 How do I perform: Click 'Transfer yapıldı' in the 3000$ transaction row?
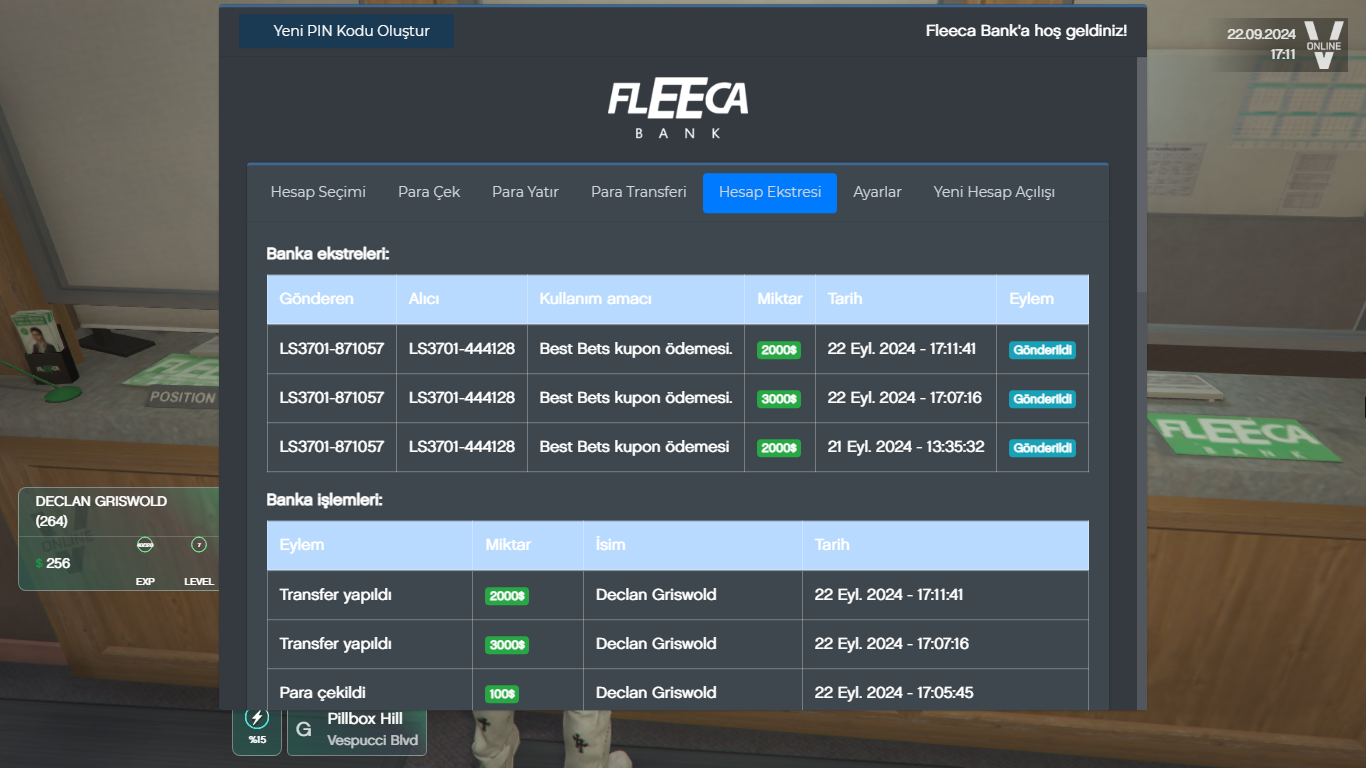(335, 644)
